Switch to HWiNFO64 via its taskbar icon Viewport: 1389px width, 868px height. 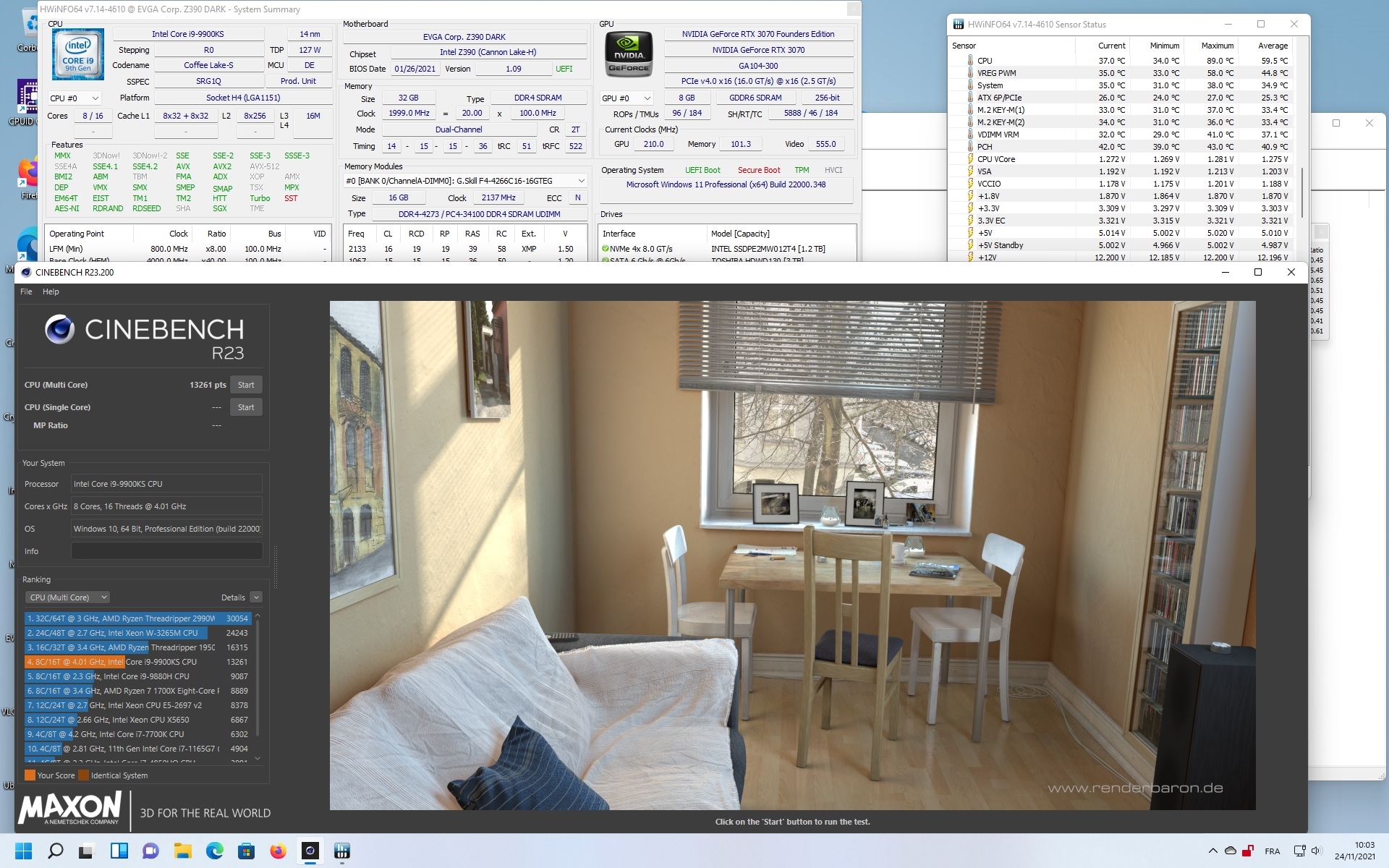pos(341,851)
